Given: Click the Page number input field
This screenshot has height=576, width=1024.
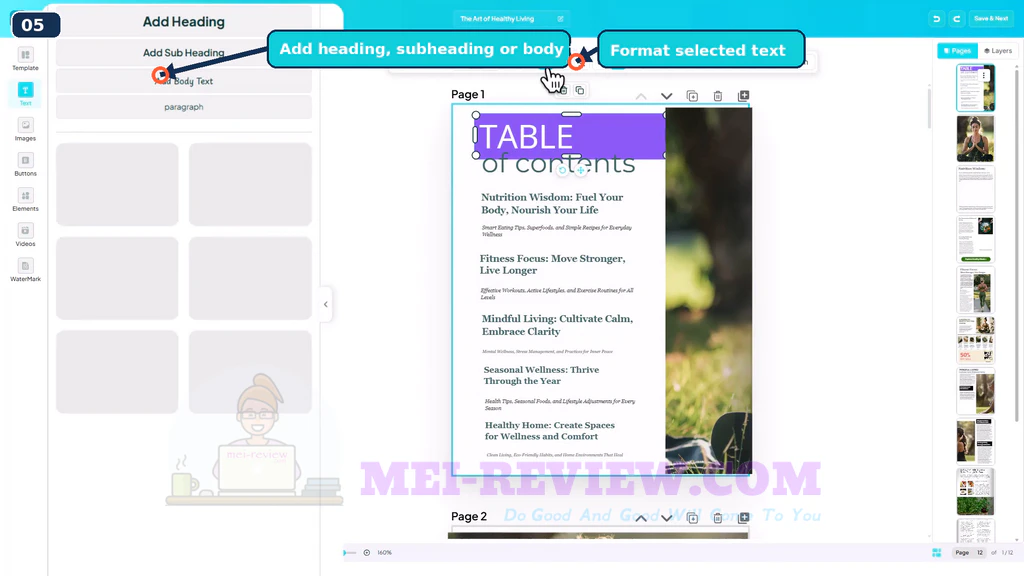Looking at the screenshot, I should point(980,552).
